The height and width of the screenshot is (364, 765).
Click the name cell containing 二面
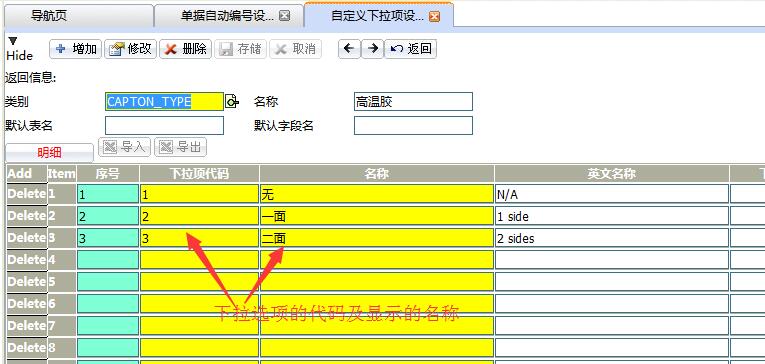(377, 238)
